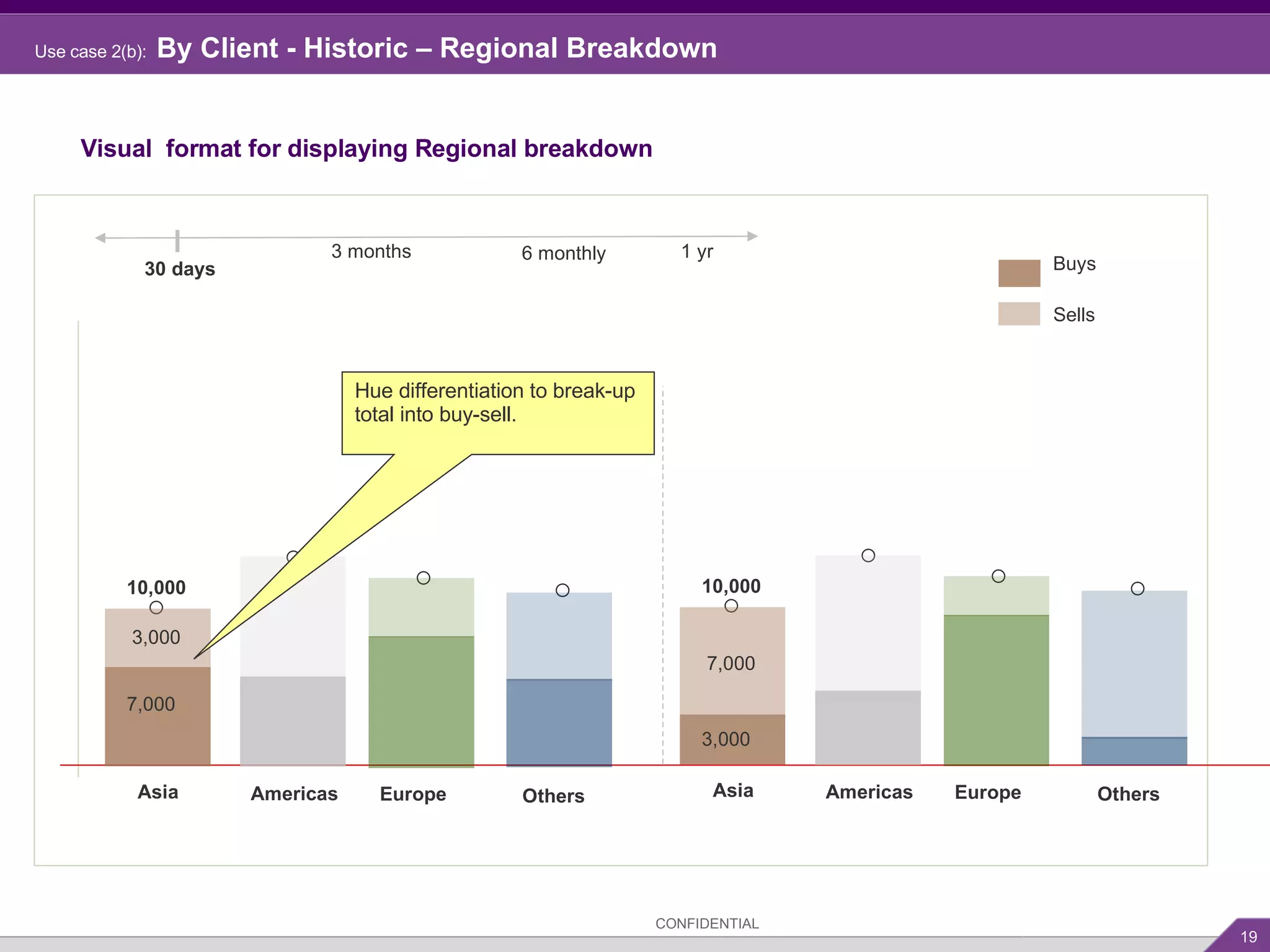Click the right arrow on the time slider

click(752, 236)
